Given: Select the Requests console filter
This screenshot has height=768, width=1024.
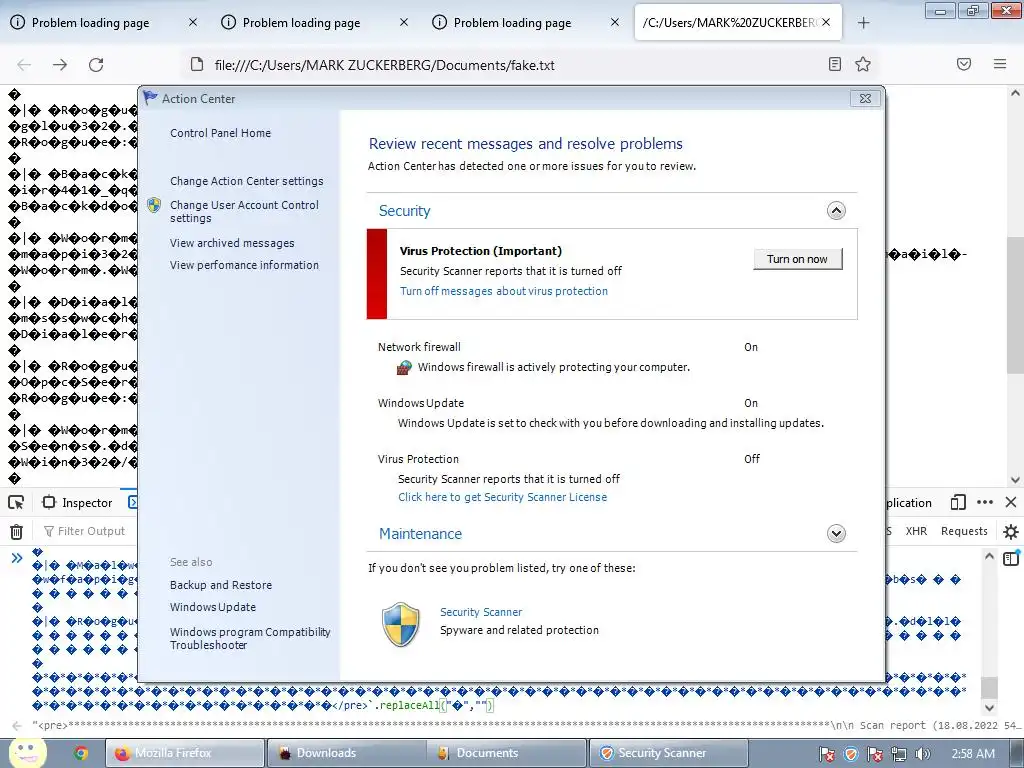Looking at the screenshot, I should (964, 531).
